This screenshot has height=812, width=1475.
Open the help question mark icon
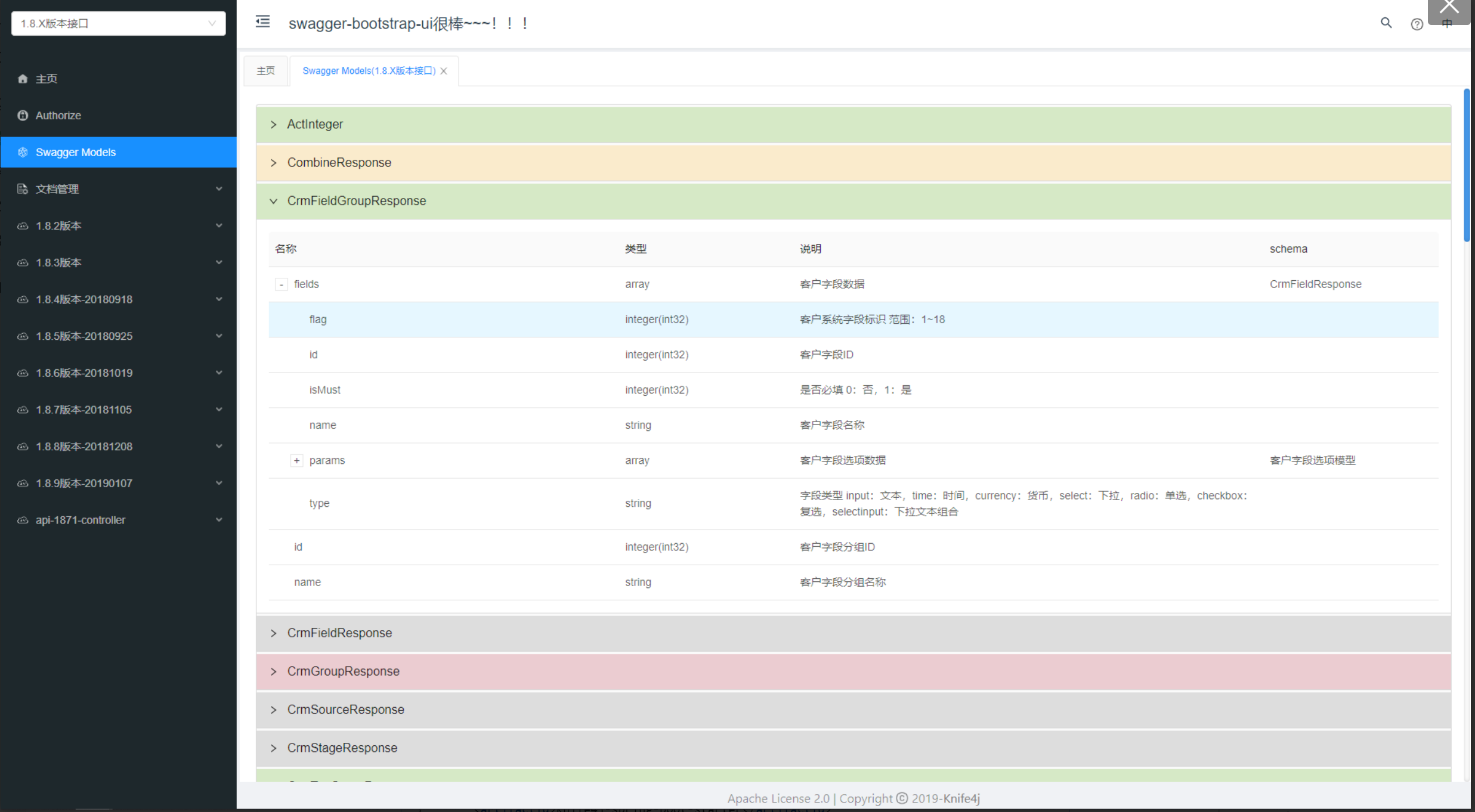click(1417, 24)
